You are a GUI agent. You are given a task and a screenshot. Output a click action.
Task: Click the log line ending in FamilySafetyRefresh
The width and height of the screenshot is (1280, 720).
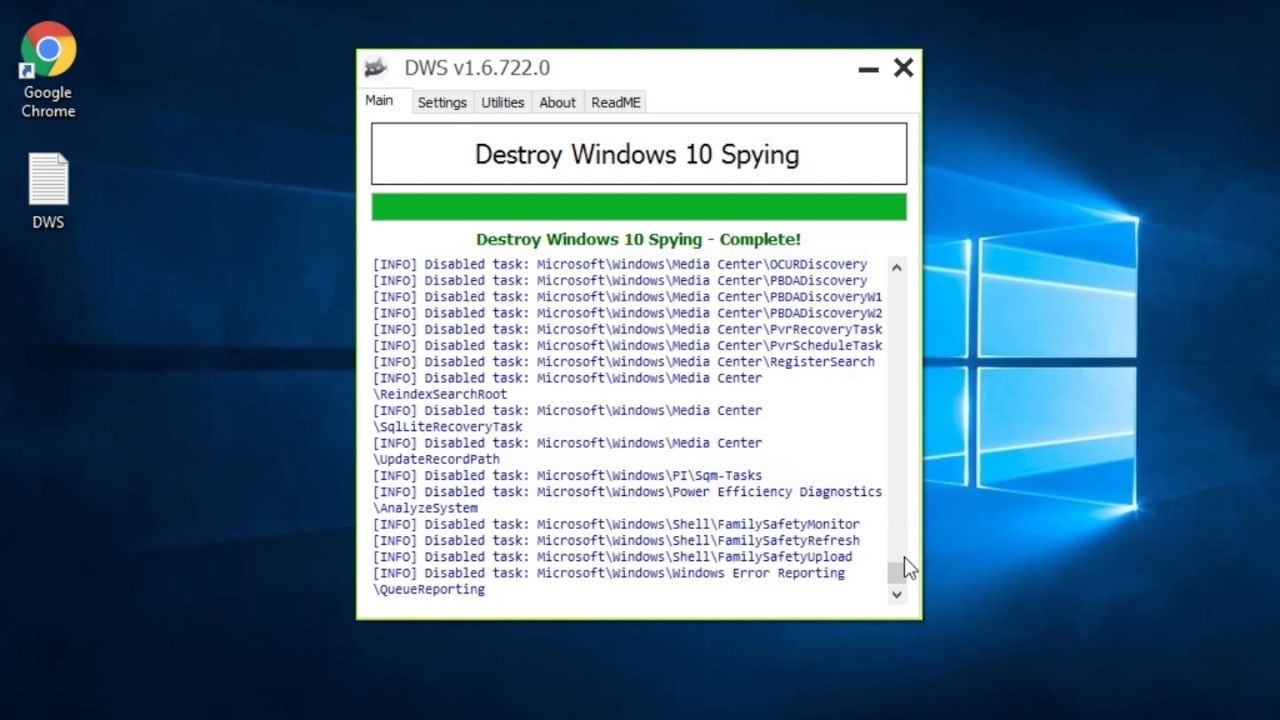coord(616,541)
